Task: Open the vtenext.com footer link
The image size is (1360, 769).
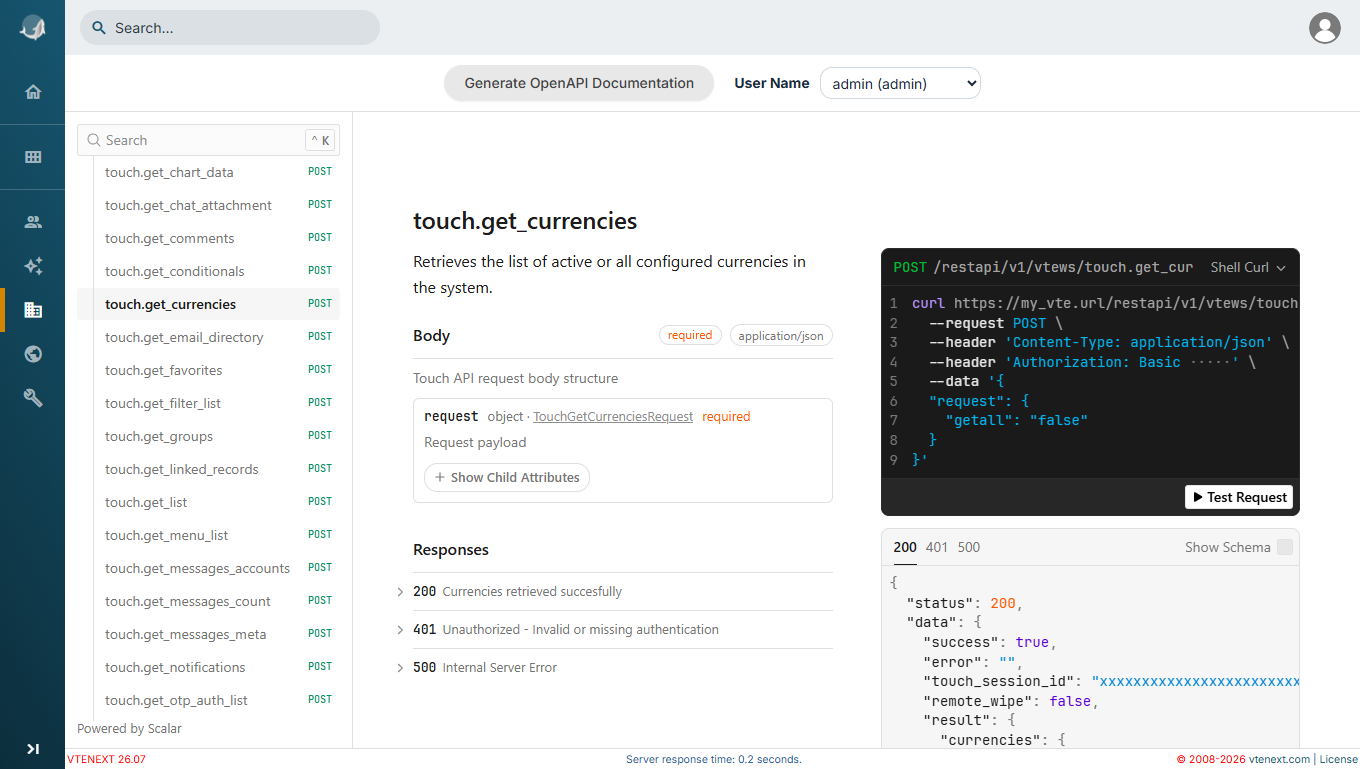Action: point(1279,759)
